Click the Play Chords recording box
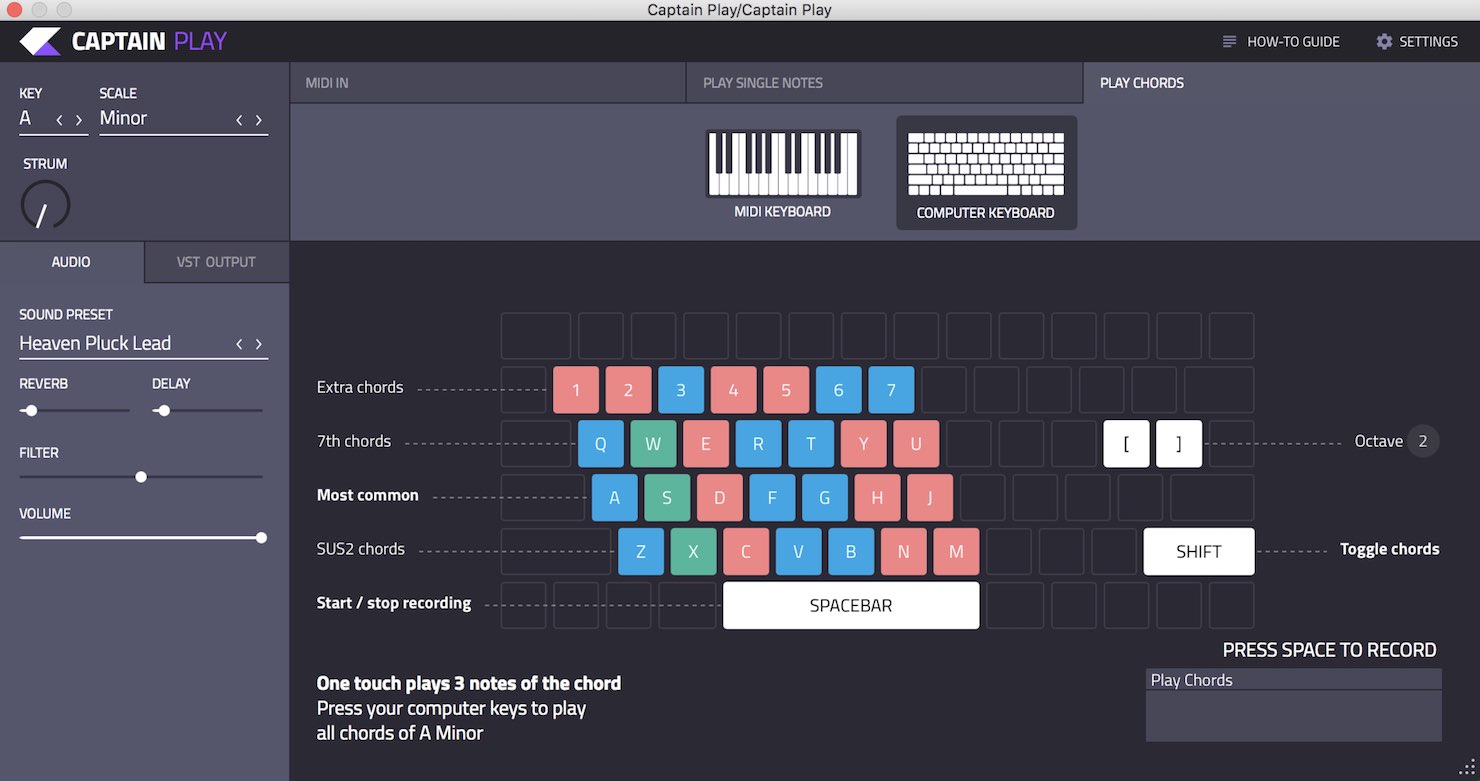The width and height of the screenshot is (1480, 781). (x=1294, y=706)
